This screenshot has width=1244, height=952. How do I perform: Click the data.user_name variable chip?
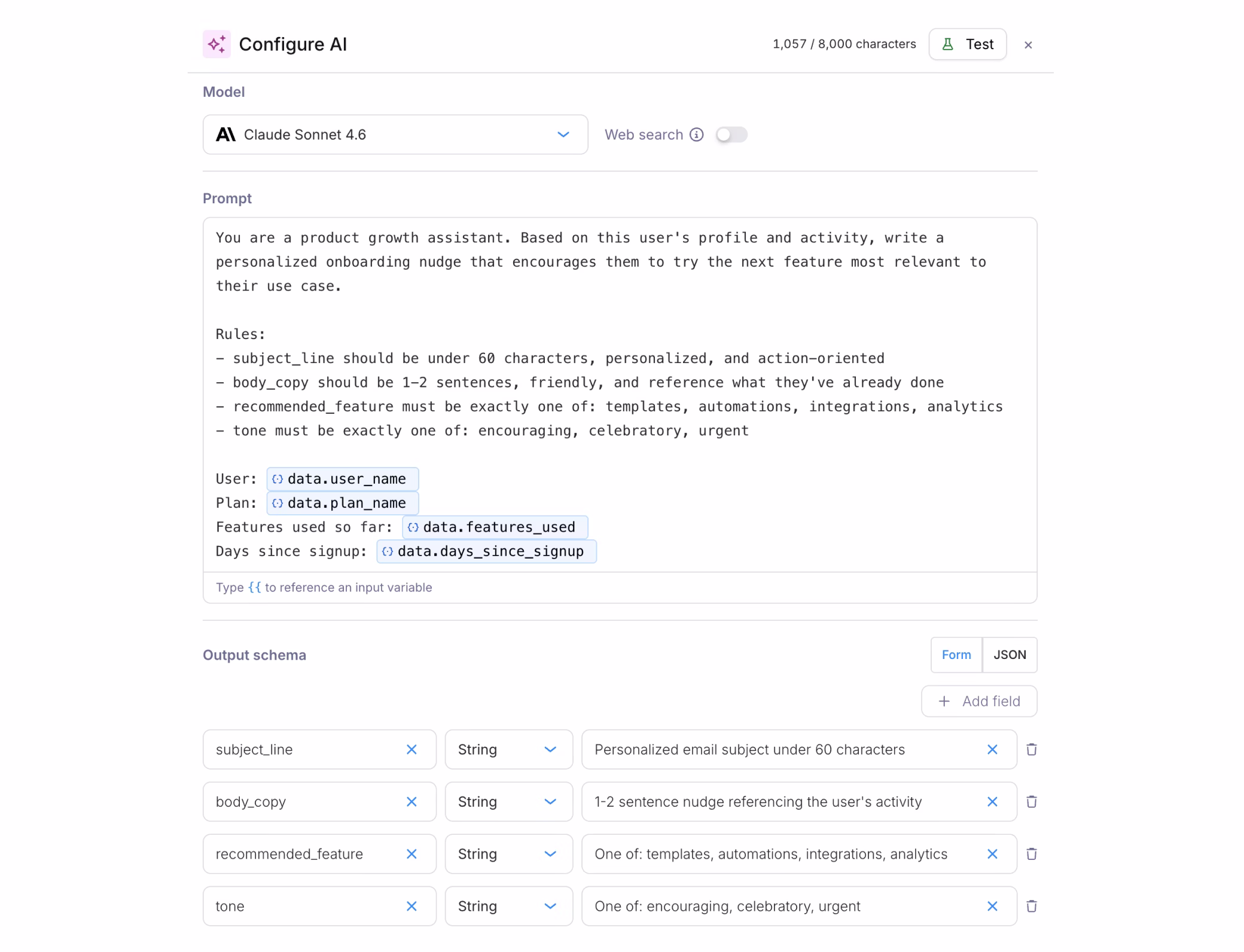tap(343, 479)
